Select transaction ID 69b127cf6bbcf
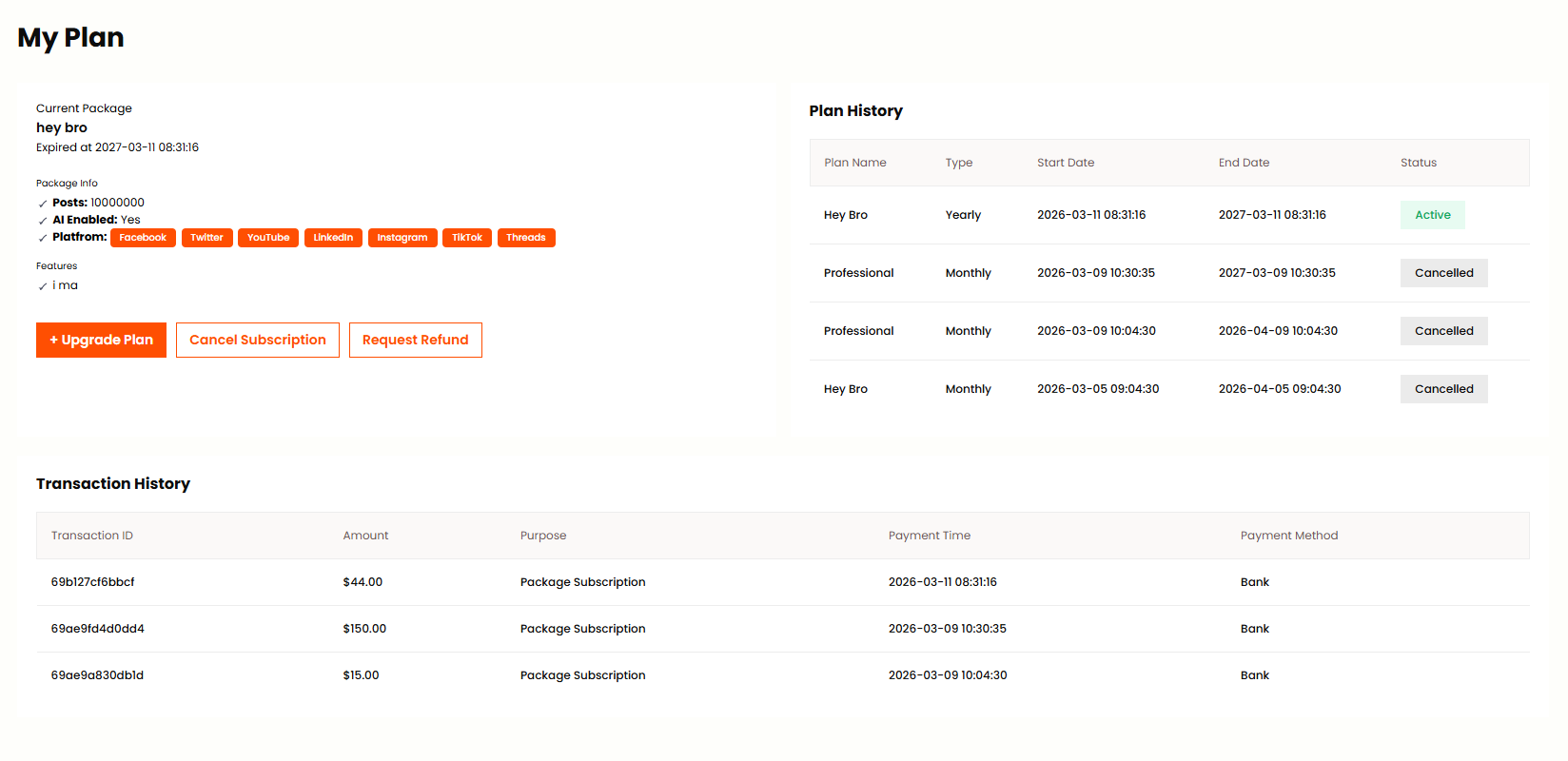This screenshot has width=1568, height=761. (x=93, y=582)
